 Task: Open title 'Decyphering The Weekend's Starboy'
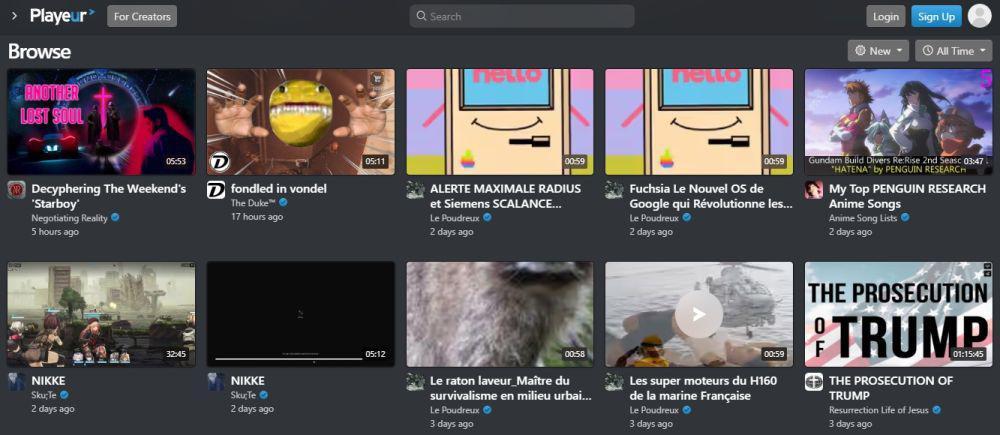(x=108, y=196)
